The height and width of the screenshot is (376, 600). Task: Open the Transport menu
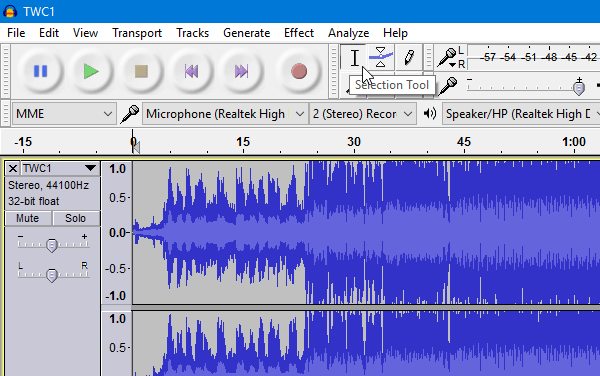pyautogui.click(x=137, y=33)
